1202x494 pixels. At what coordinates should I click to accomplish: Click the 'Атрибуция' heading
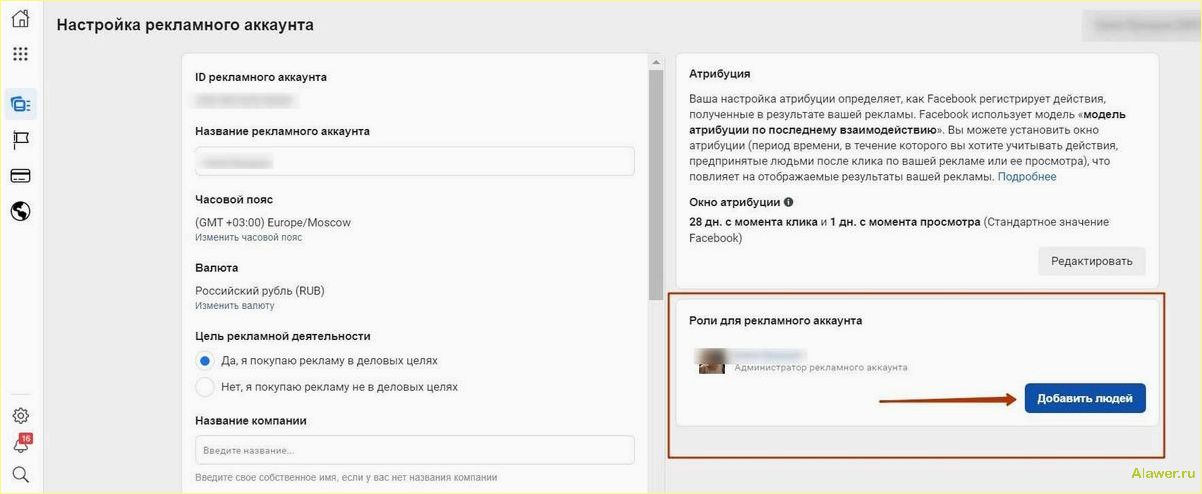(720, 74)
